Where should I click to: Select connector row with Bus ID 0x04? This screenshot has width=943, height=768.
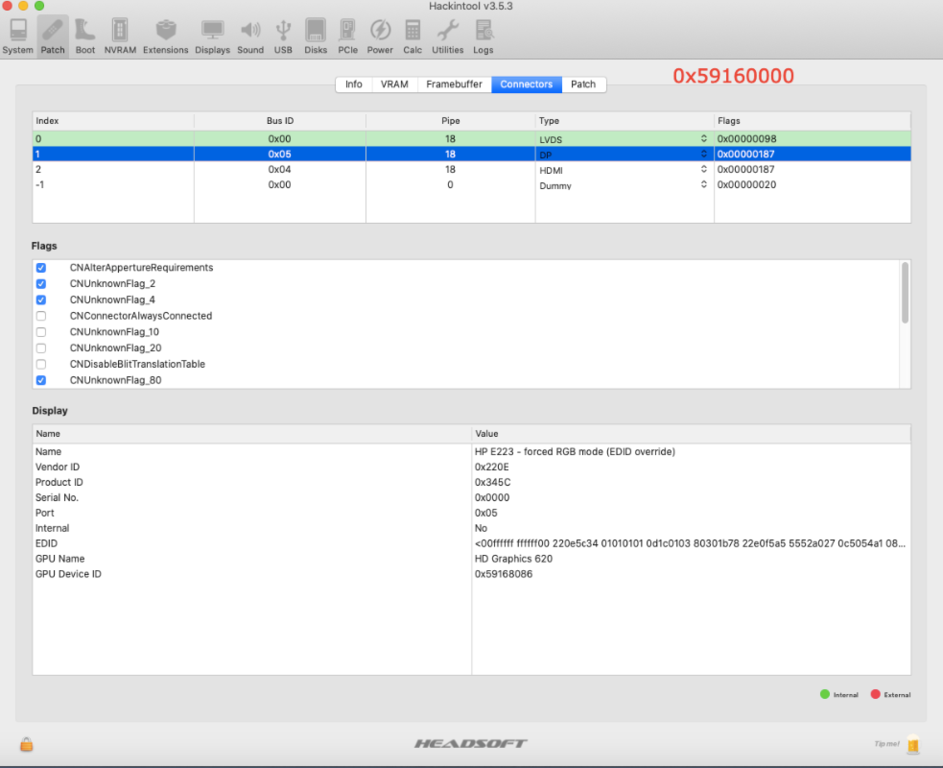point(279,170)
